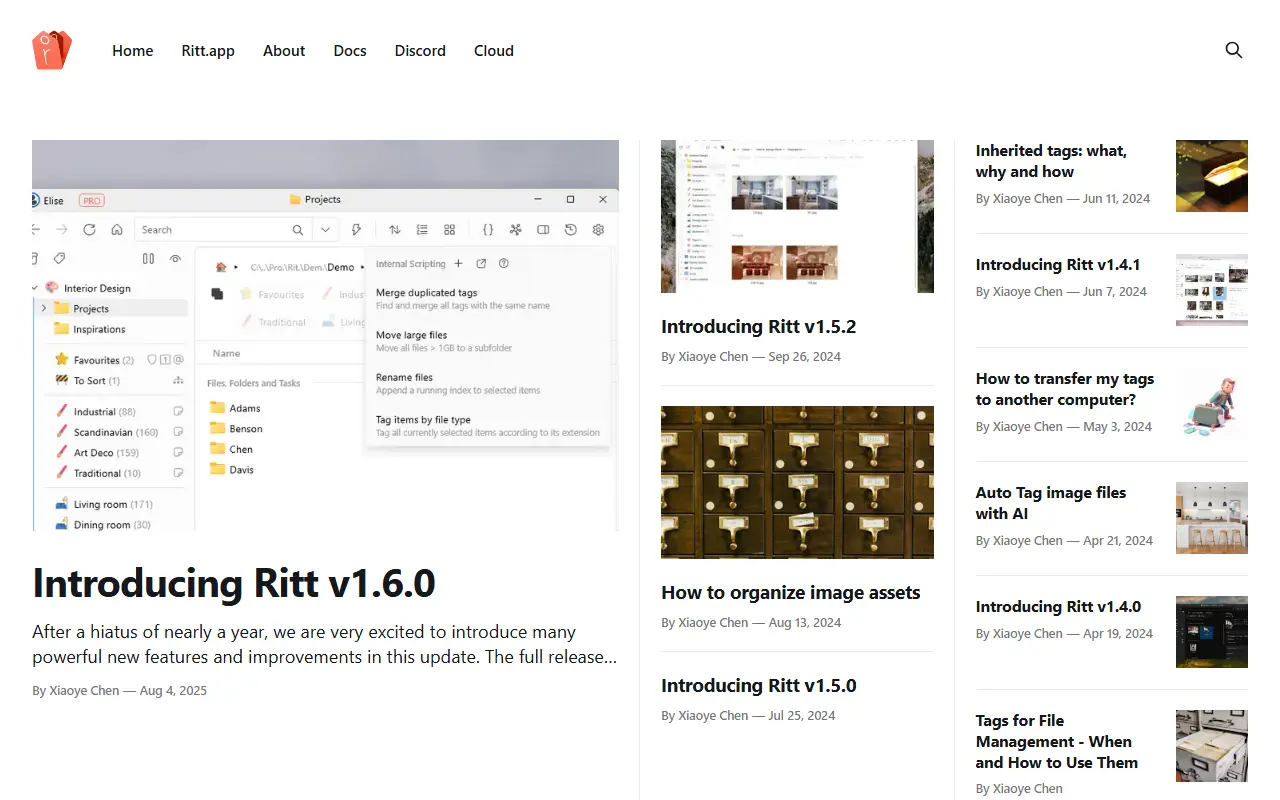Open the Discord nav link
The width and height of the screenshot is (1280, 800).
coord(420,51)
